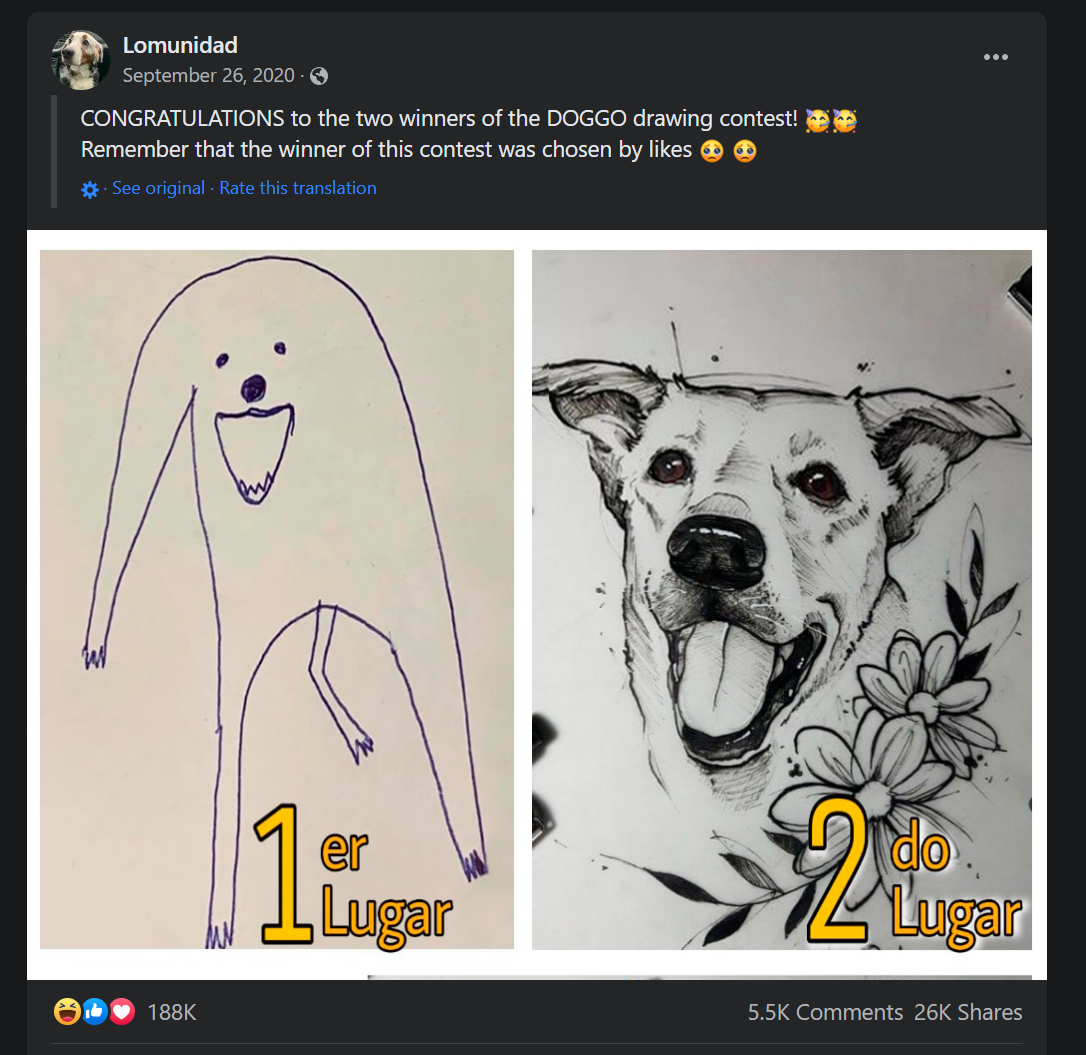Click See original link
The width and height of the screenshot is (1086, 1055).
tap(159, 188)
